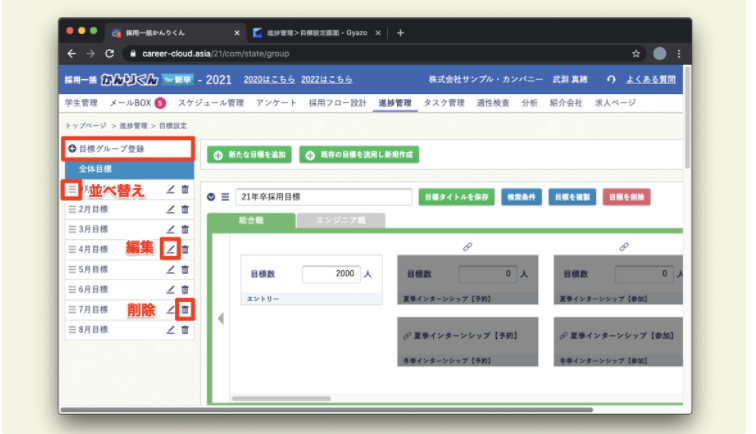Click 目標グループ登録 in the sidebar
756x434 pixels.
128,149
